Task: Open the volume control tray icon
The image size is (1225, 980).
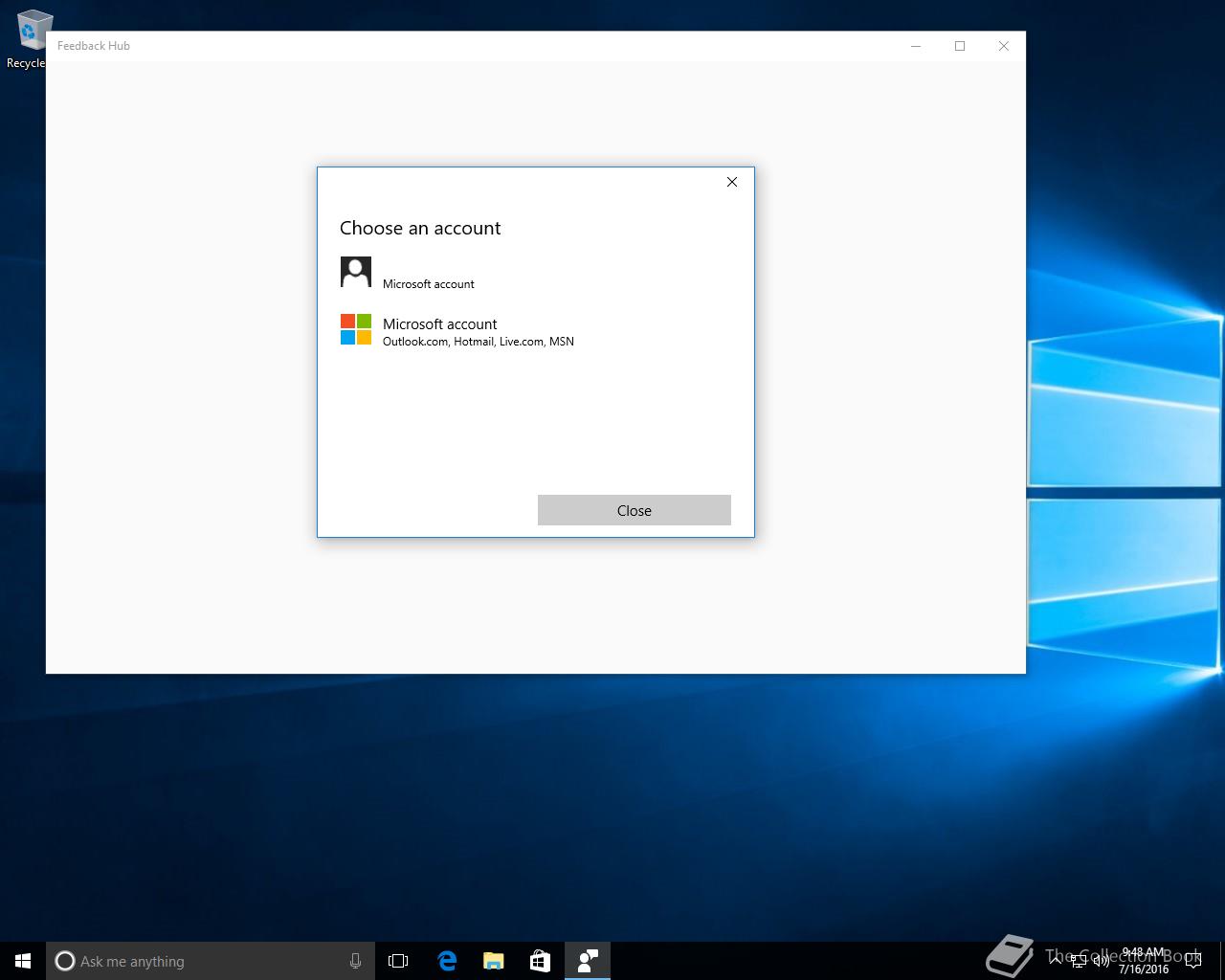Action: 1102,961
